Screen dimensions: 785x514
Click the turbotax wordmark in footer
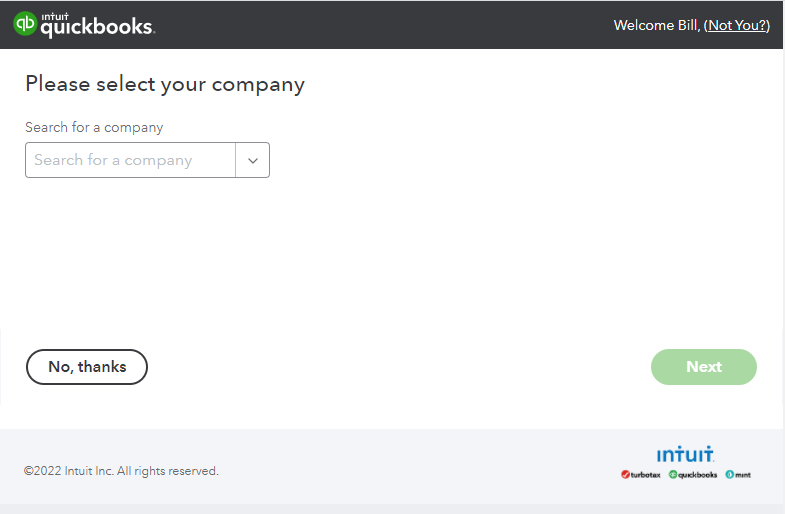645,475
